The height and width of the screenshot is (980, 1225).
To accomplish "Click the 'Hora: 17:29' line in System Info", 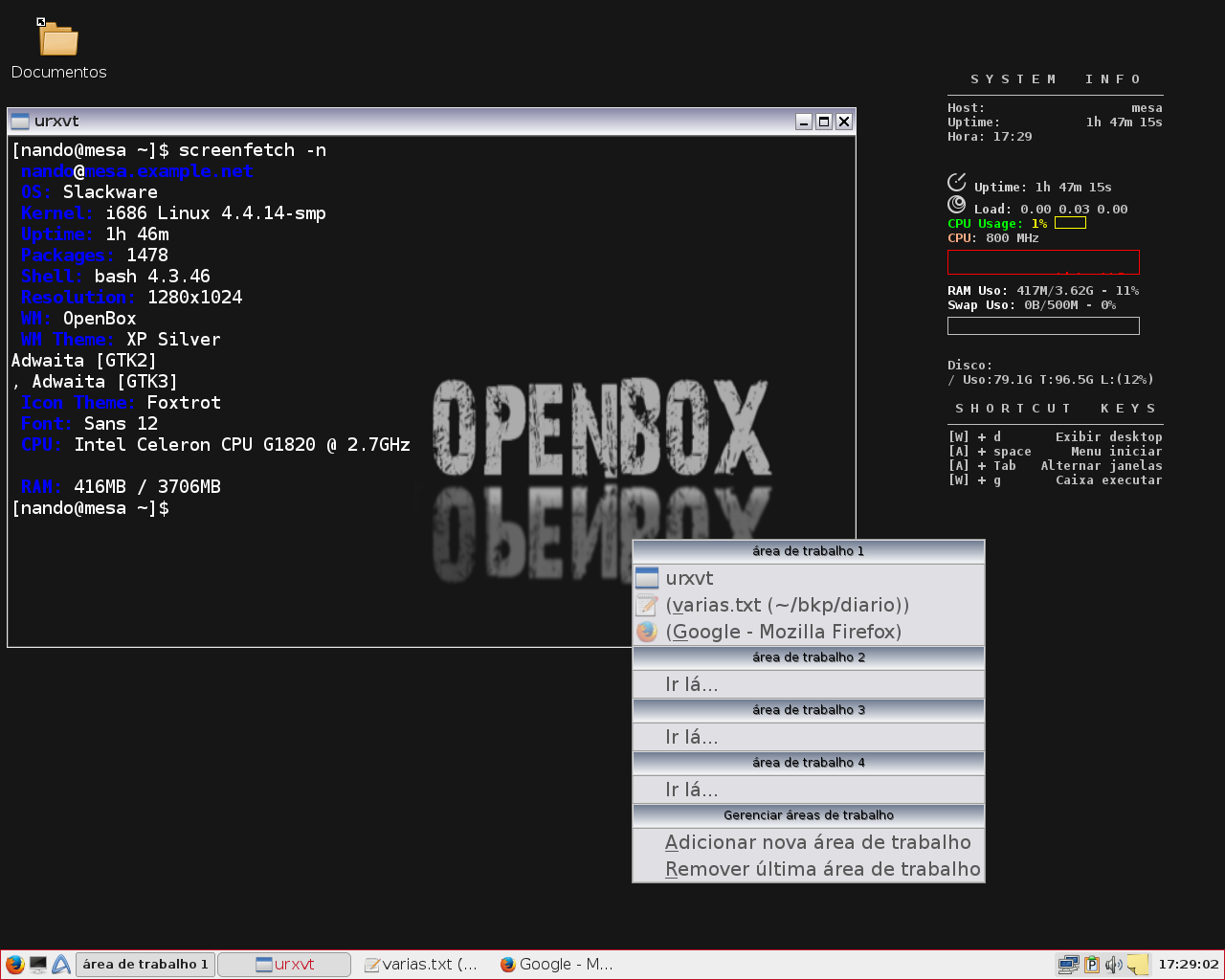I will point(990,137).
